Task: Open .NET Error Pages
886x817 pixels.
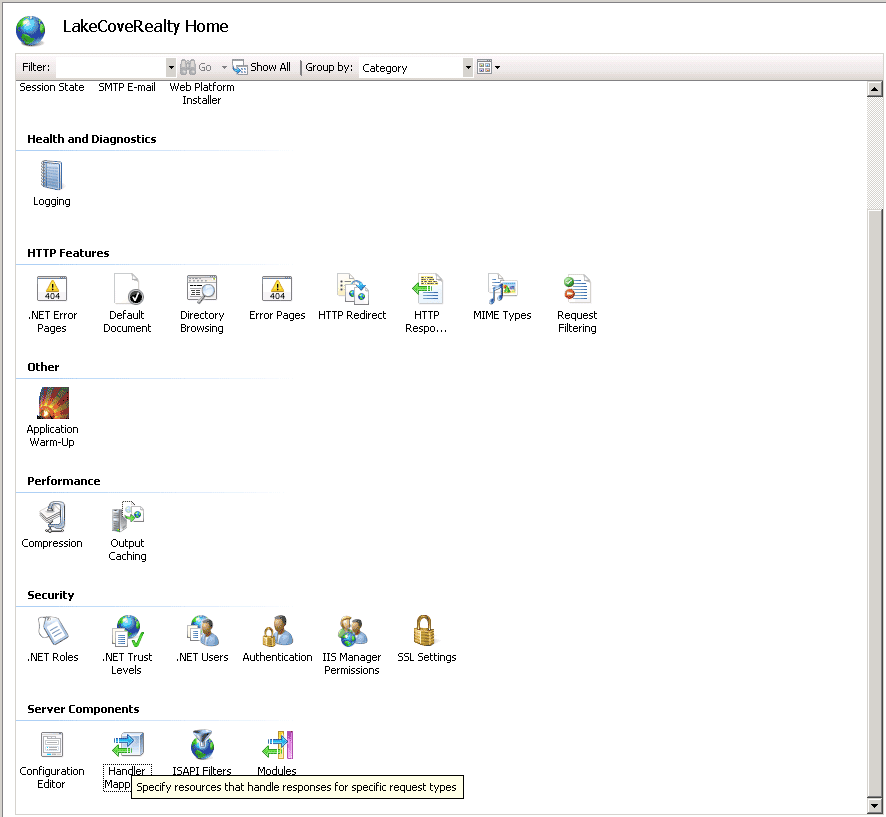Action: pyautogui.click(x=52, y=303)
